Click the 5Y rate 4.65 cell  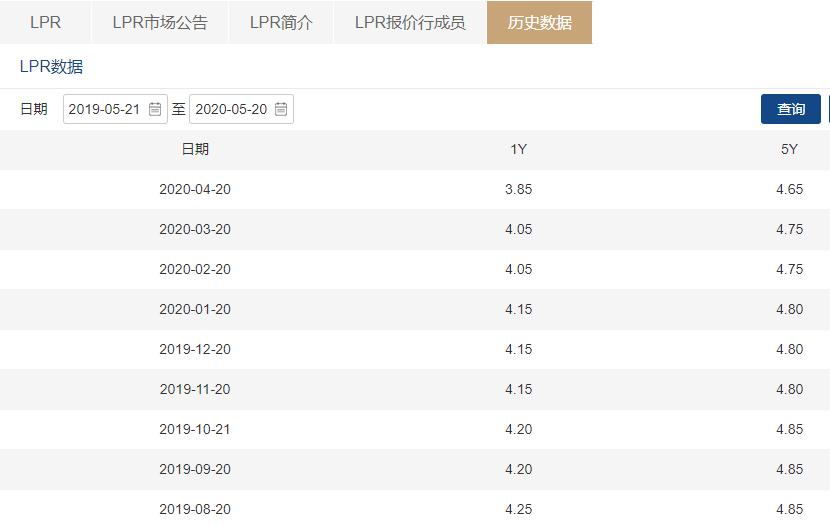pos(789,189)
